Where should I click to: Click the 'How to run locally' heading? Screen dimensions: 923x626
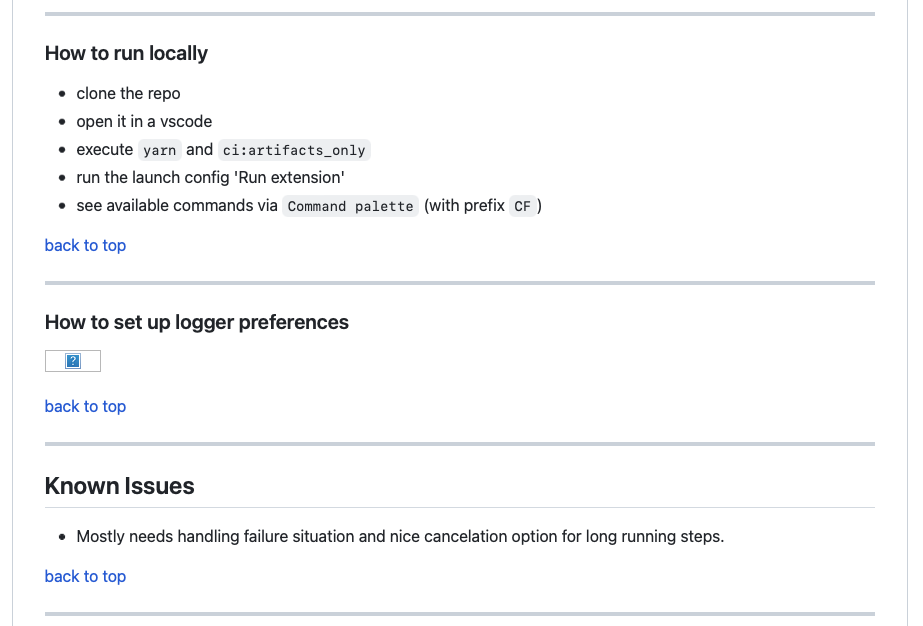(x=126, y=54)
